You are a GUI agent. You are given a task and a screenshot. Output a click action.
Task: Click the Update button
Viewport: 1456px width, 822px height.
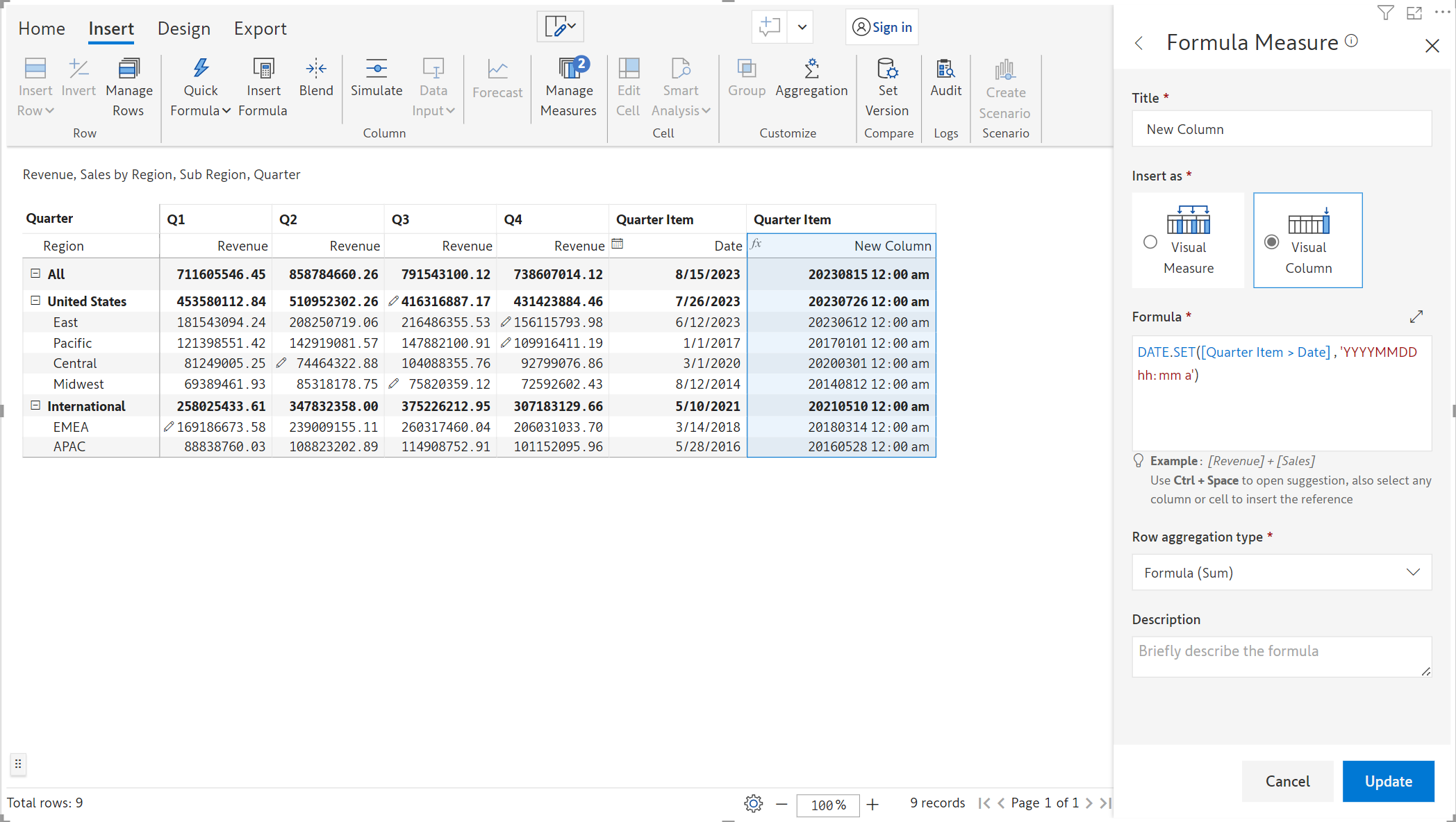pos(1387,781)
